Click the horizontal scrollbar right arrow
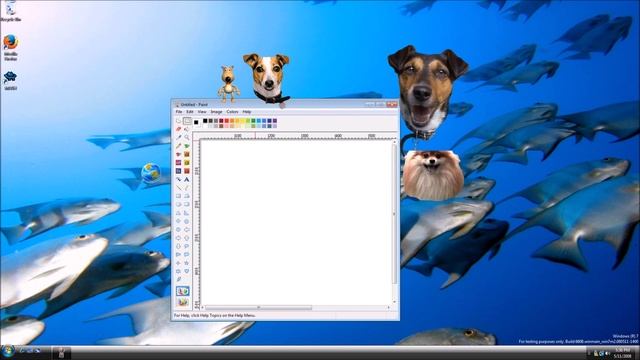The image size is (640, 360). point(389,307)
